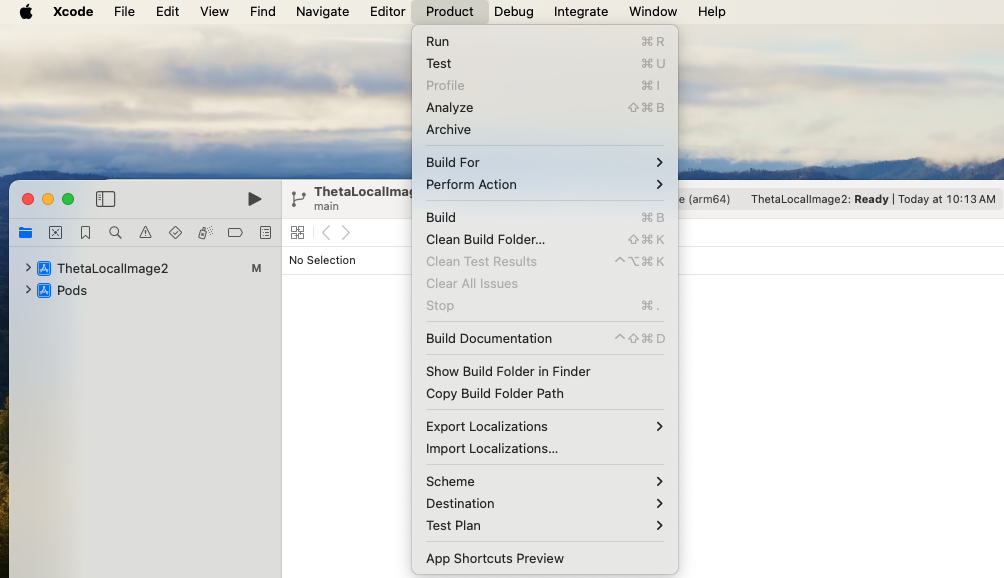Open the Navigate menu

(322, 12)
